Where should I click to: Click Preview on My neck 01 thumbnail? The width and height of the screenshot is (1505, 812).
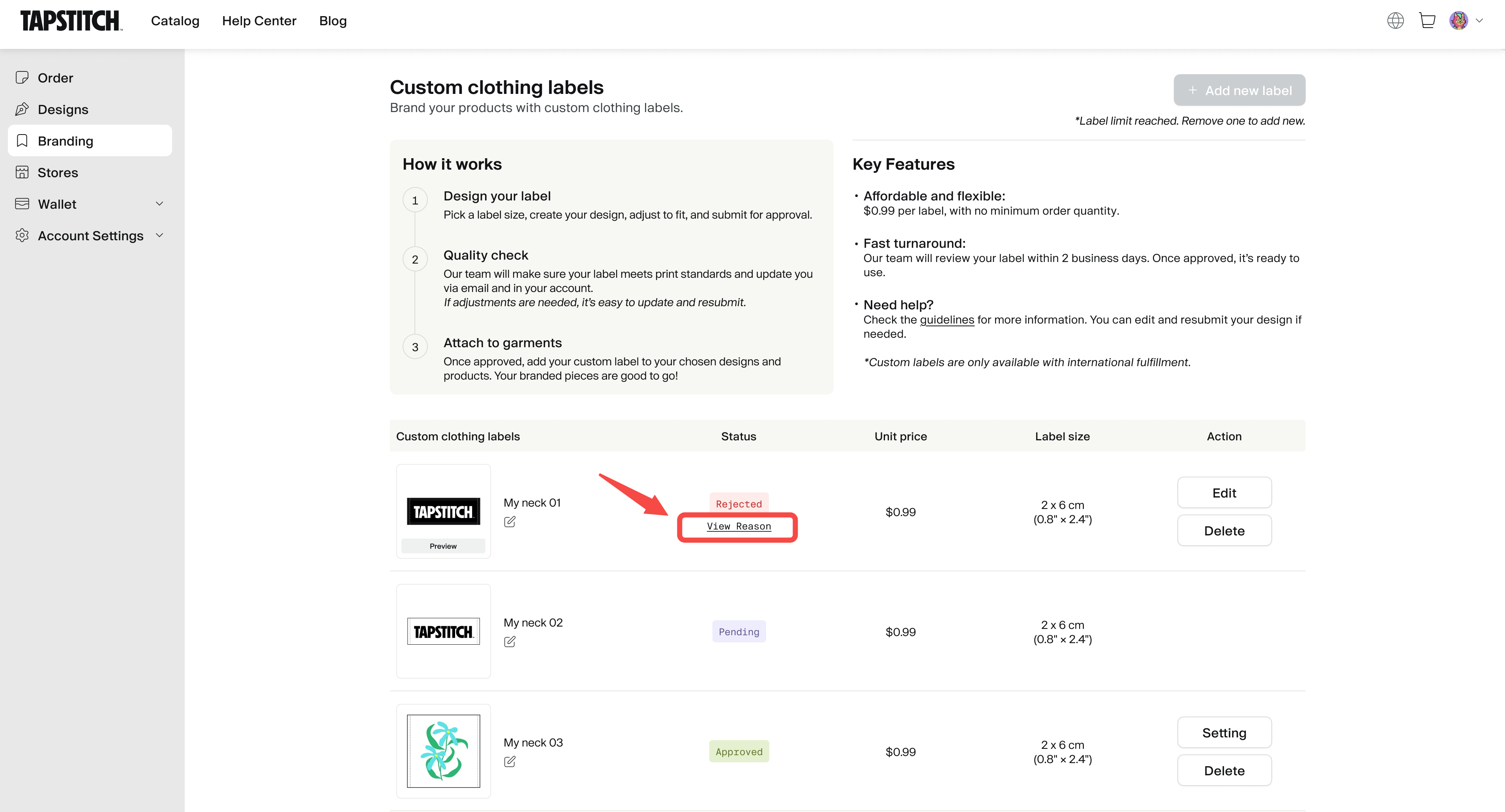[443, 546]
